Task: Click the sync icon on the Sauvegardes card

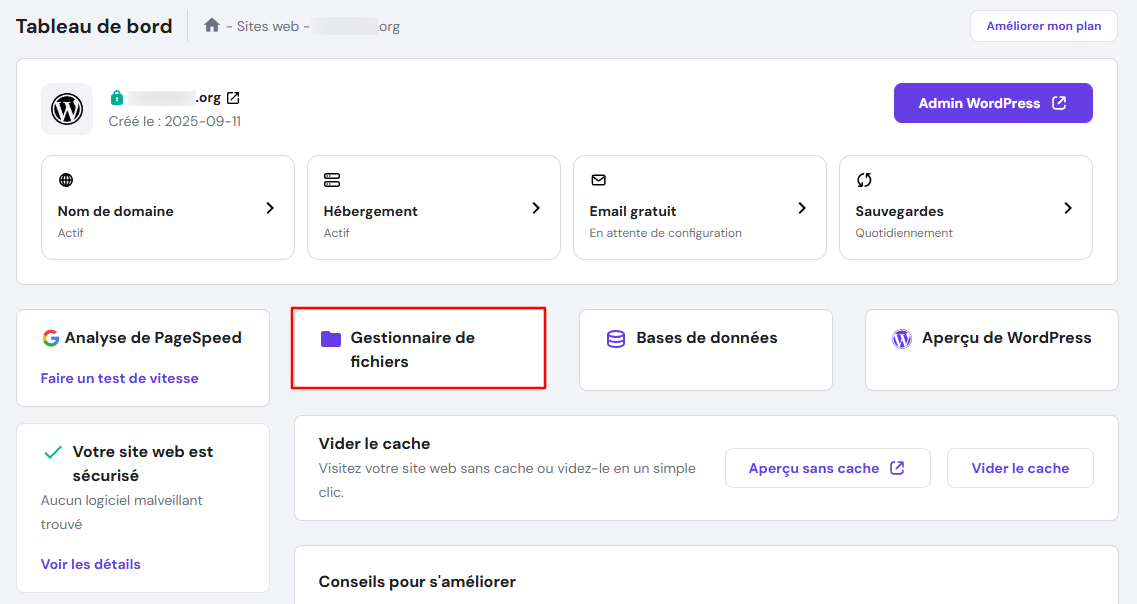Action: click(x=863, y=180)
